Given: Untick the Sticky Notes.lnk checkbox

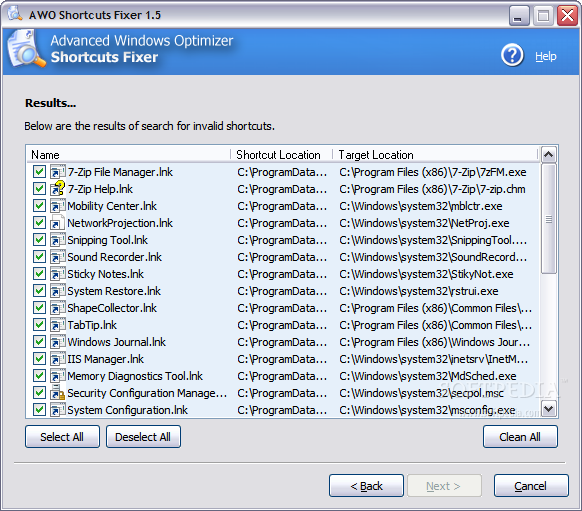Looking at the screenshot, I should [39, 274].
